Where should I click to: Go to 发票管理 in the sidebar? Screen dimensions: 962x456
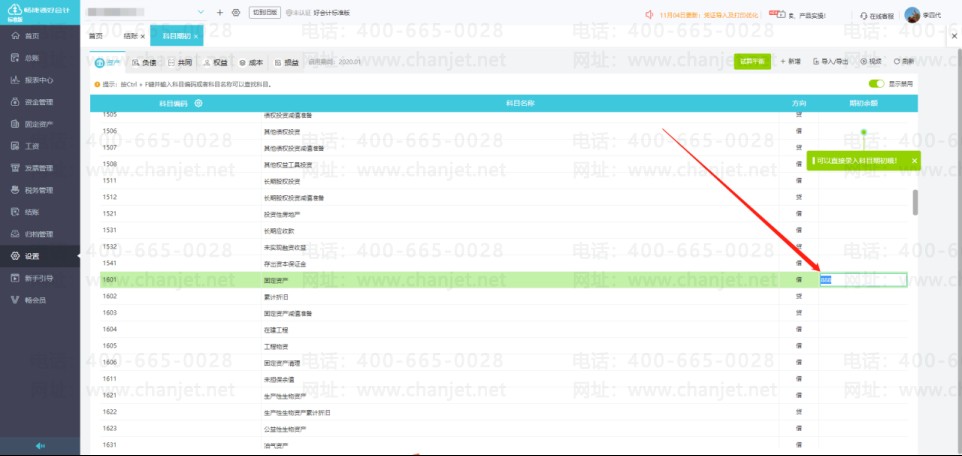coord(39,168)
